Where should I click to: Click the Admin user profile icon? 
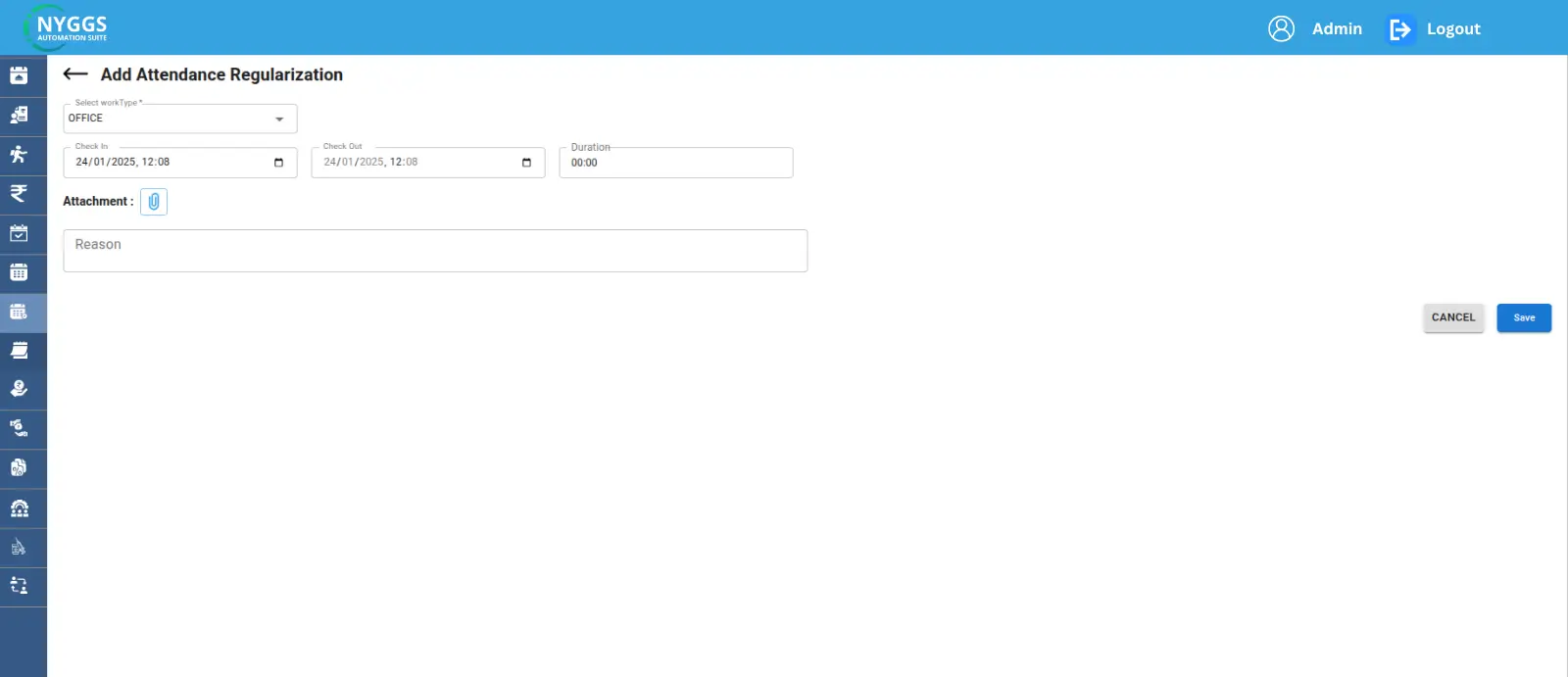pyautogui.click(x=1281, y=28)
